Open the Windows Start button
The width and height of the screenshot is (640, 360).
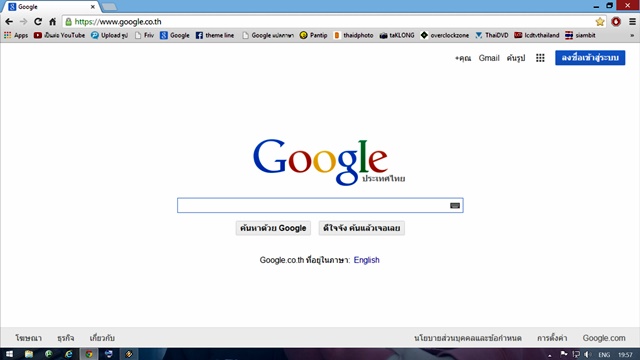click(x=9, y=354)
